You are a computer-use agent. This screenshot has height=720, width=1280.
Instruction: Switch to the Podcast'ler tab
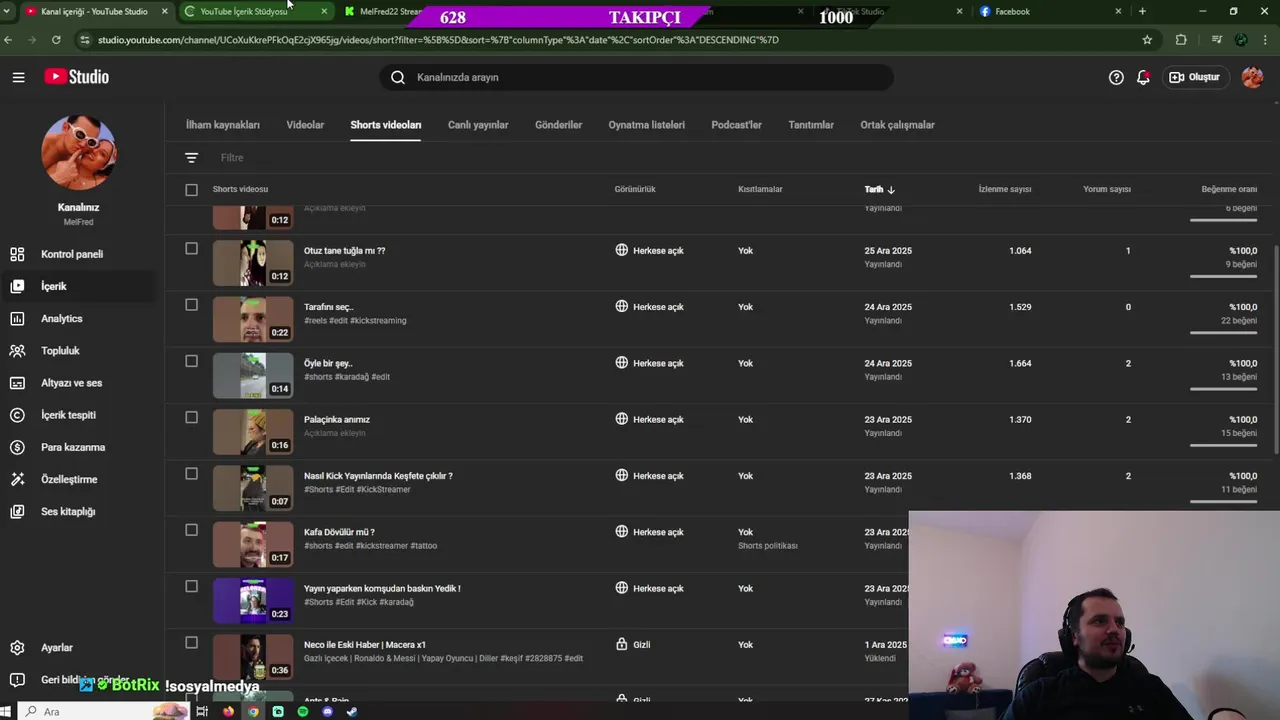point(736,125)
